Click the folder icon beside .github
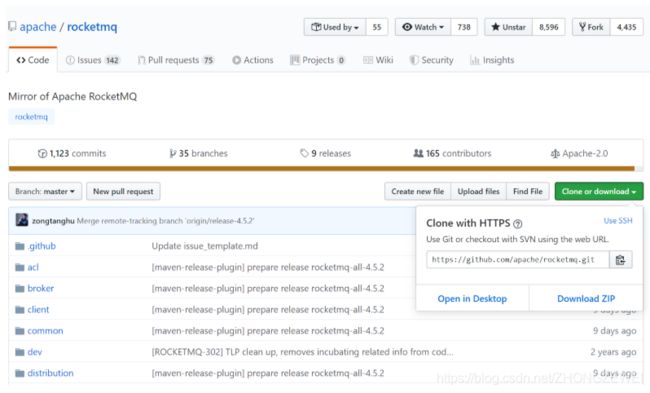 pyautogui.click(x=20, y=246)
